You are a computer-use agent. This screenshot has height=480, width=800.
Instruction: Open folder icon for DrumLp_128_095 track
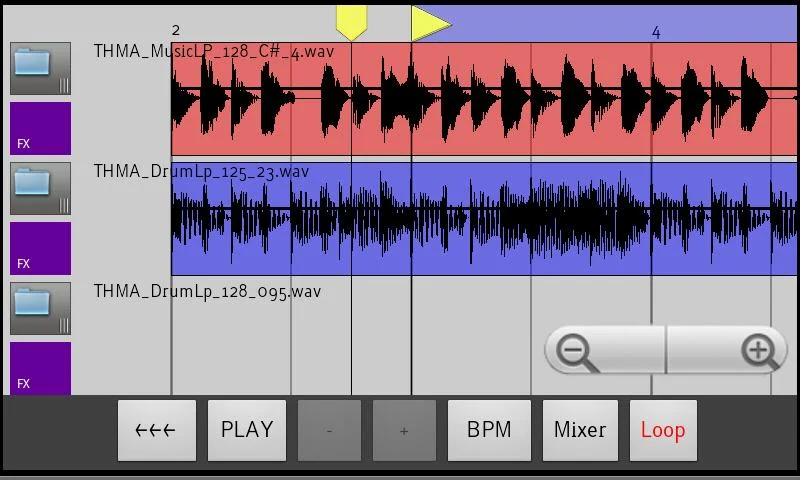click(x=40, y=309)
